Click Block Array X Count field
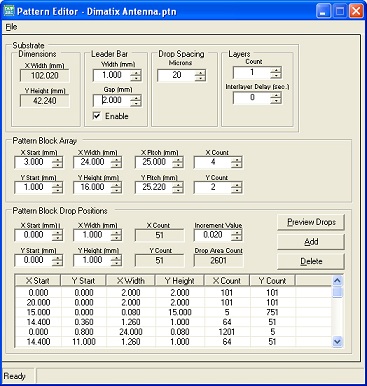The image size is (367, 386). click(213, 162)
